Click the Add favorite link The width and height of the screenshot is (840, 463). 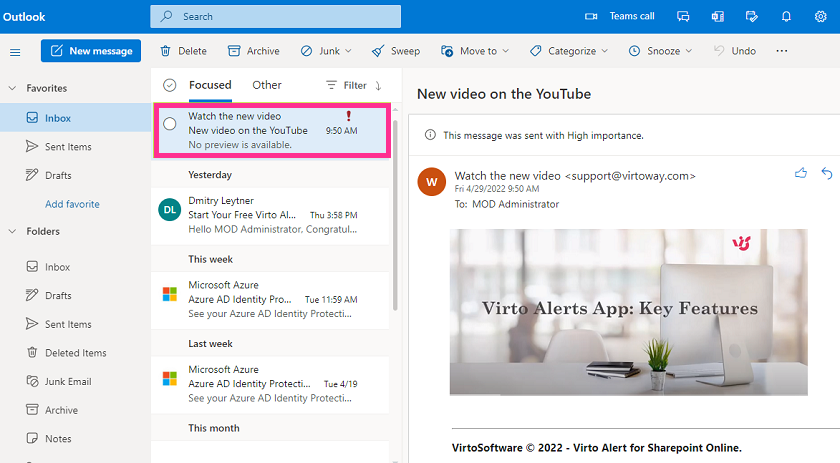click(x=72, y=204)
